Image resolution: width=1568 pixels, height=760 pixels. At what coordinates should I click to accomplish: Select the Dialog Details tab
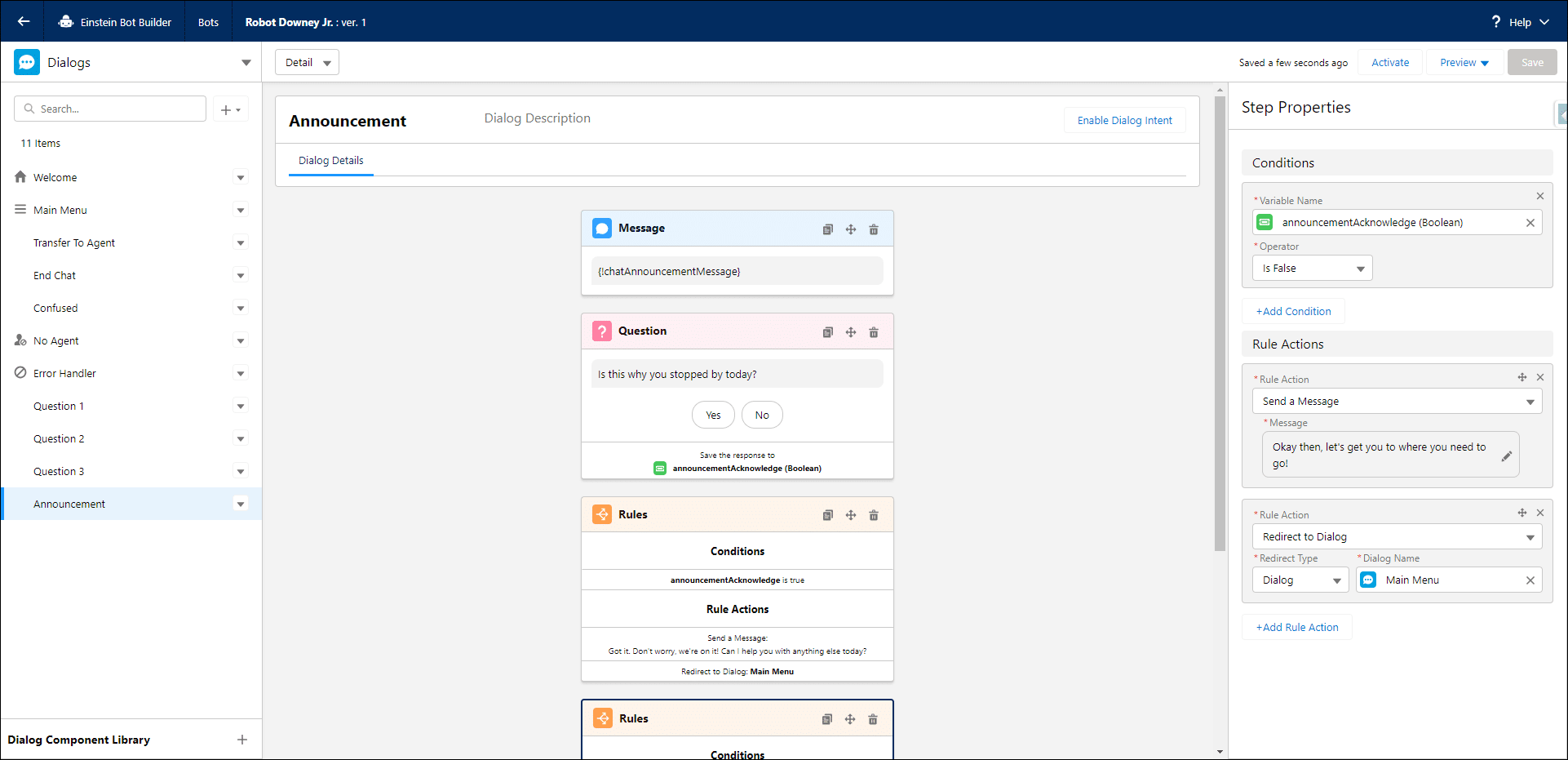331,161
